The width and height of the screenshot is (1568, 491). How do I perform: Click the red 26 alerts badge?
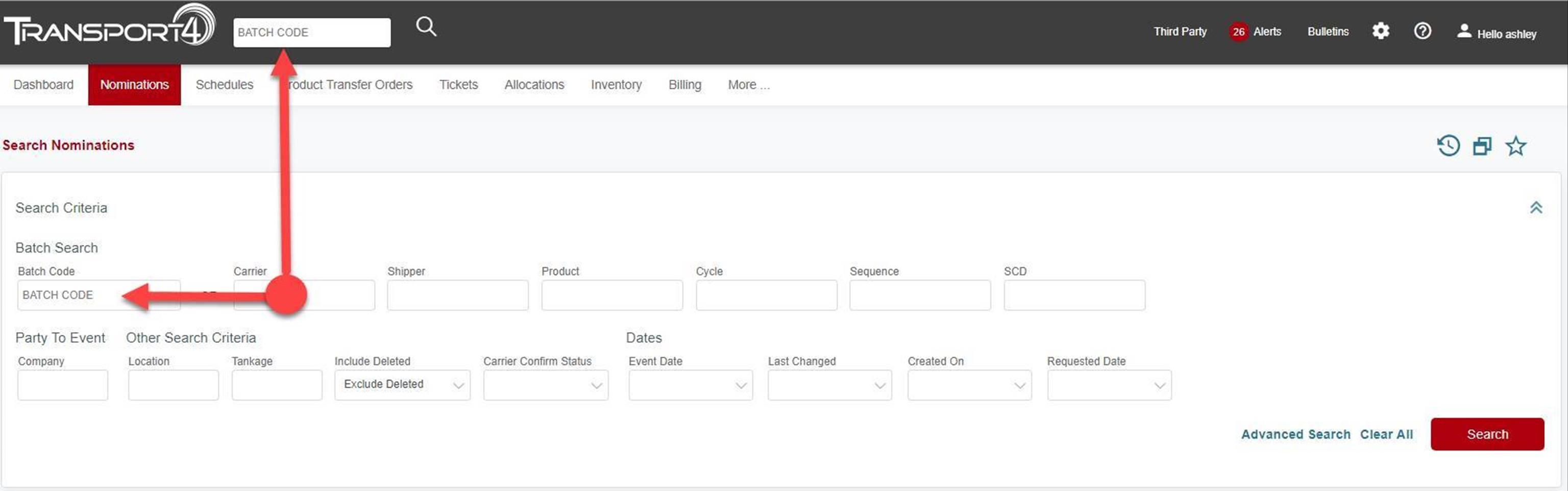point(1238,32)
